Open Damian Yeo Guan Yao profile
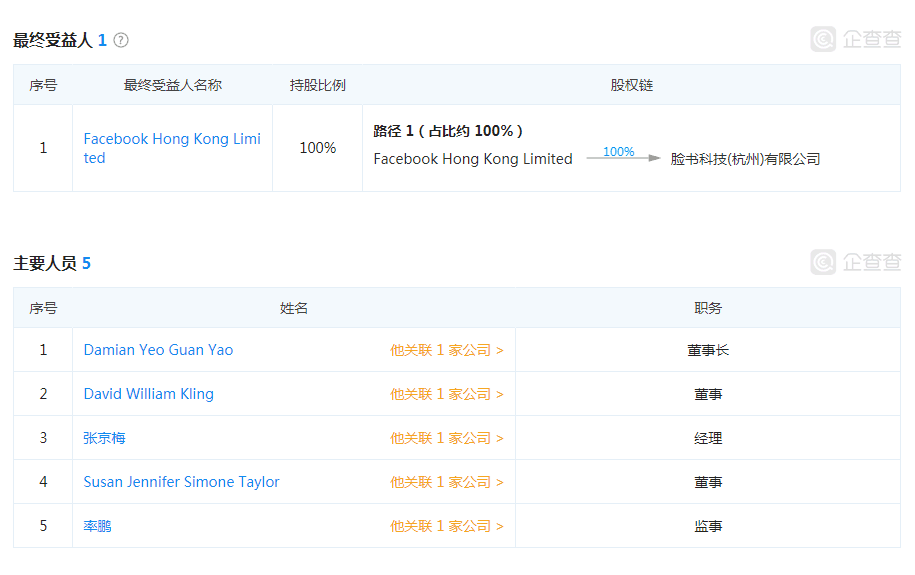This screenshot has height=575, width=915. coord(158,350)
